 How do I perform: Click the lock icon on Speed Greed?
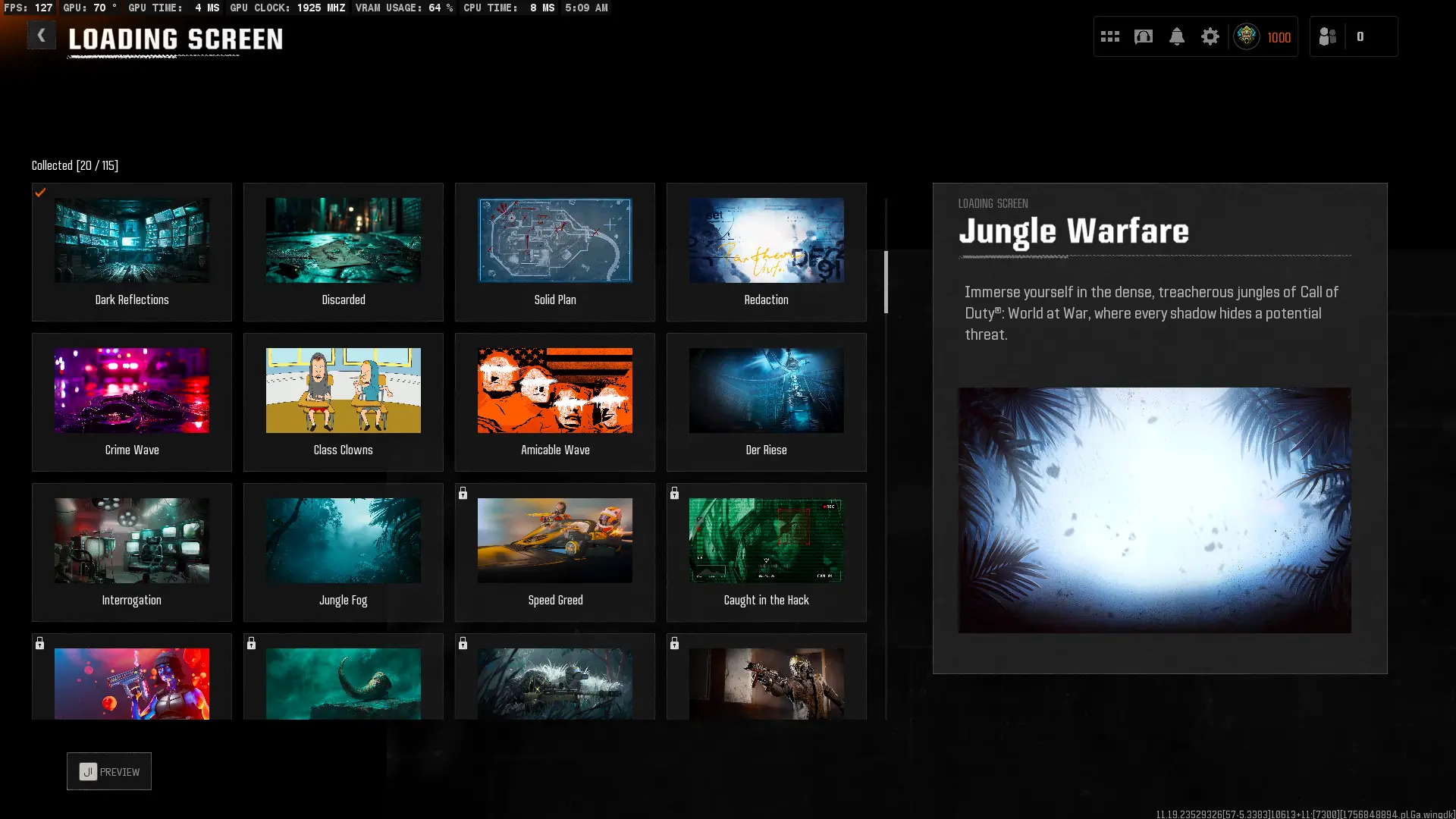[x=463, y=494]
